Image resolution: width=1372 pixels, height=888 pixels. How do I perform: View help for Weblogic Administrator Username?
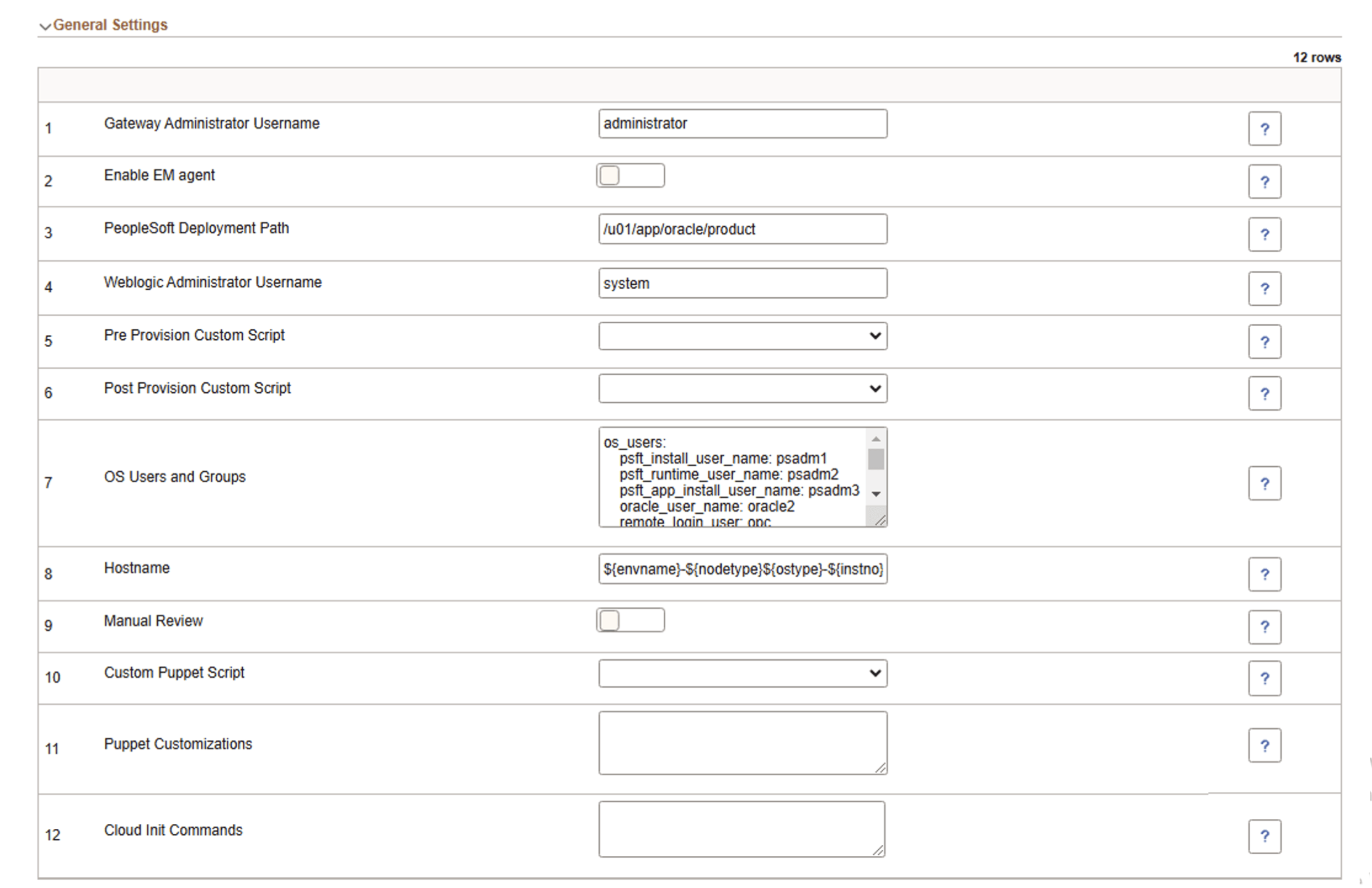tap(1265, 288)
